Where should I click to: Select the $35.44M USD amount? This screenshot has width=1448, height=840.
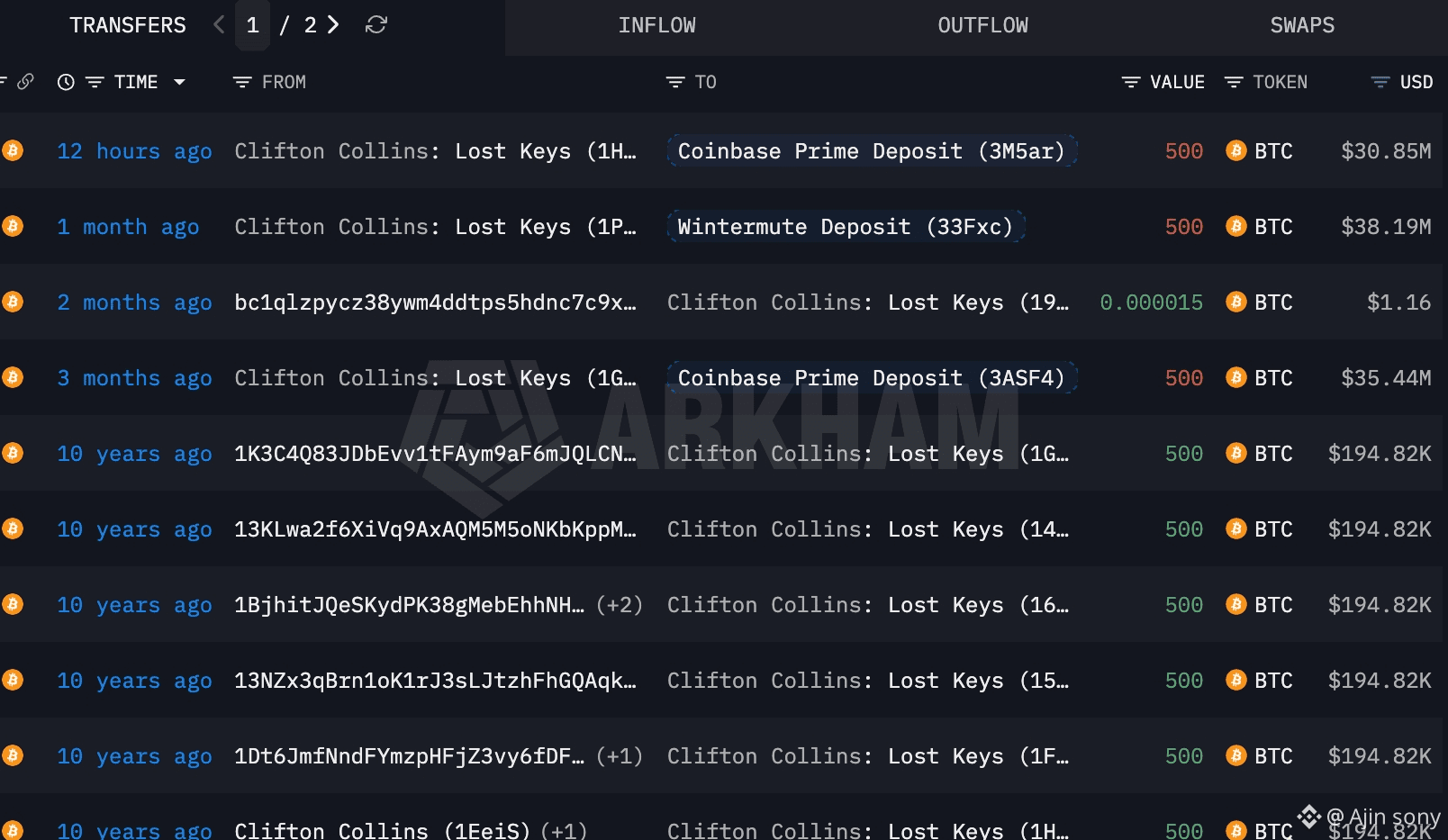tap(1386, 378)
